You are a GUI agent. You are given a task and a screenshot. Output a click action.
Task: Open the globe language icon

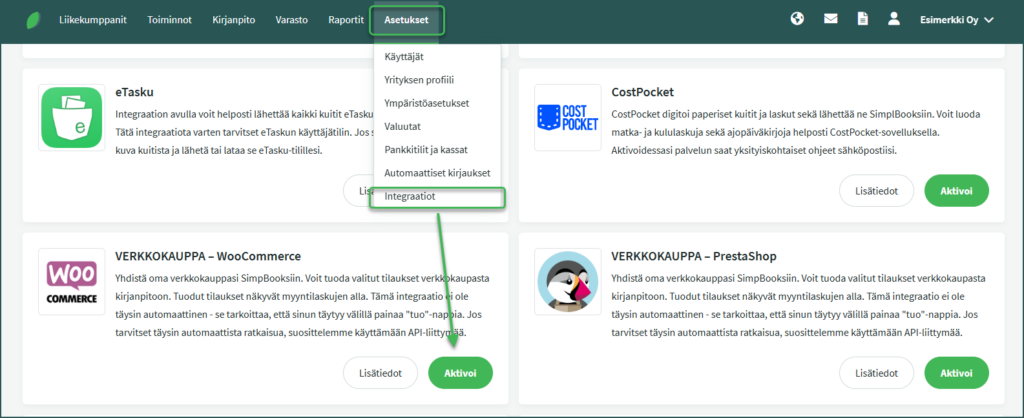pos(797,19)
